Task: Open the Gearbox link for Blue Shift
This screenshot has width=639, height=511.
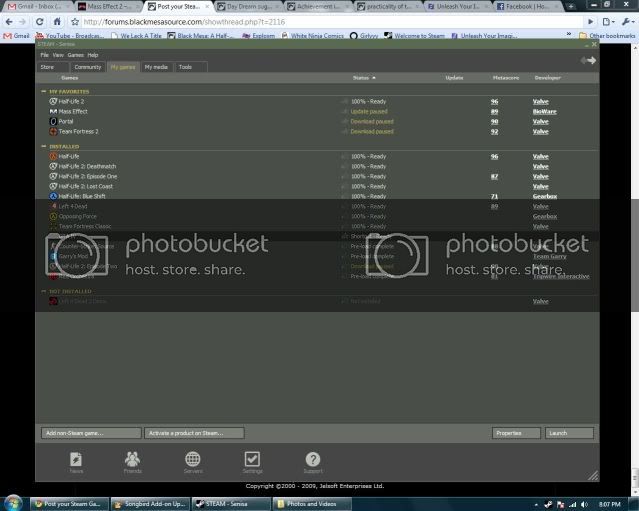Action: (x=544, y=196)
